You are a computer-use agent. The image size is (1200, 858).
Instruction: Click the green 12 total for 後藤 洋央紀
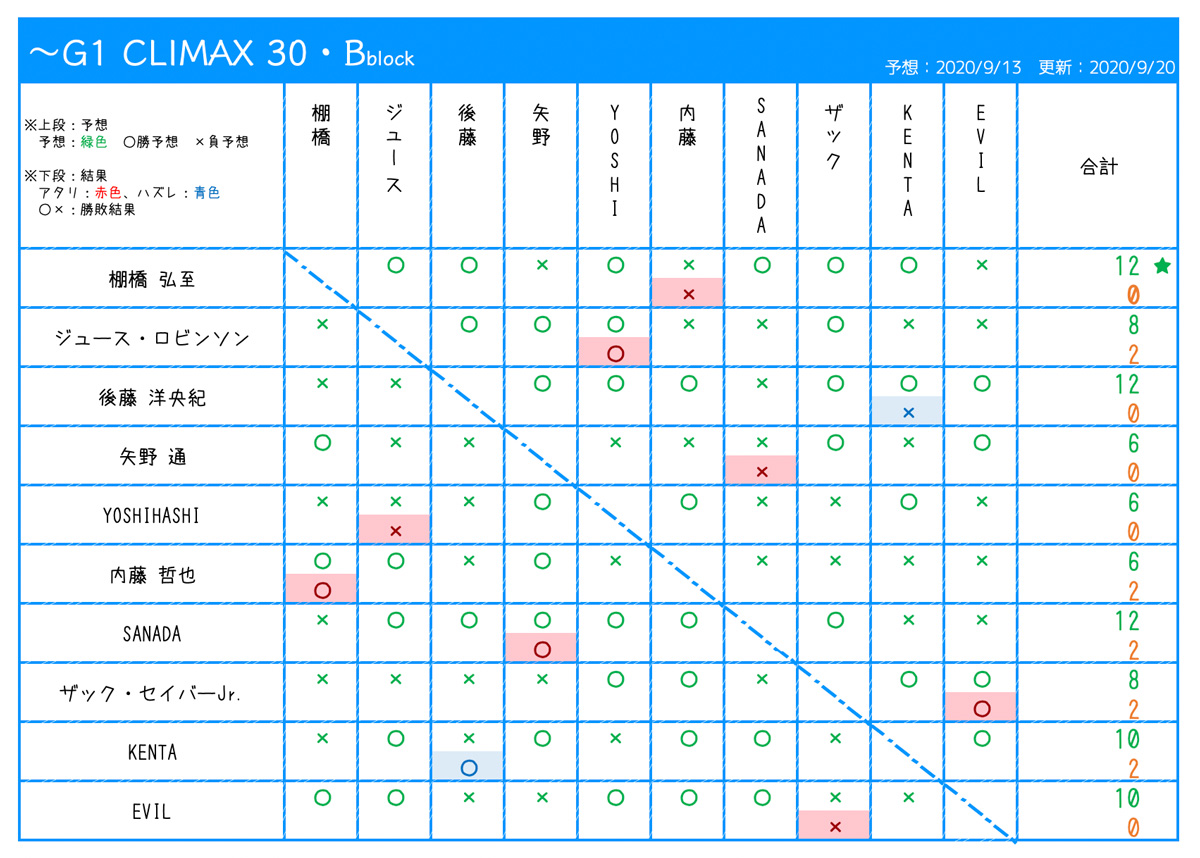pos(1127,385)
